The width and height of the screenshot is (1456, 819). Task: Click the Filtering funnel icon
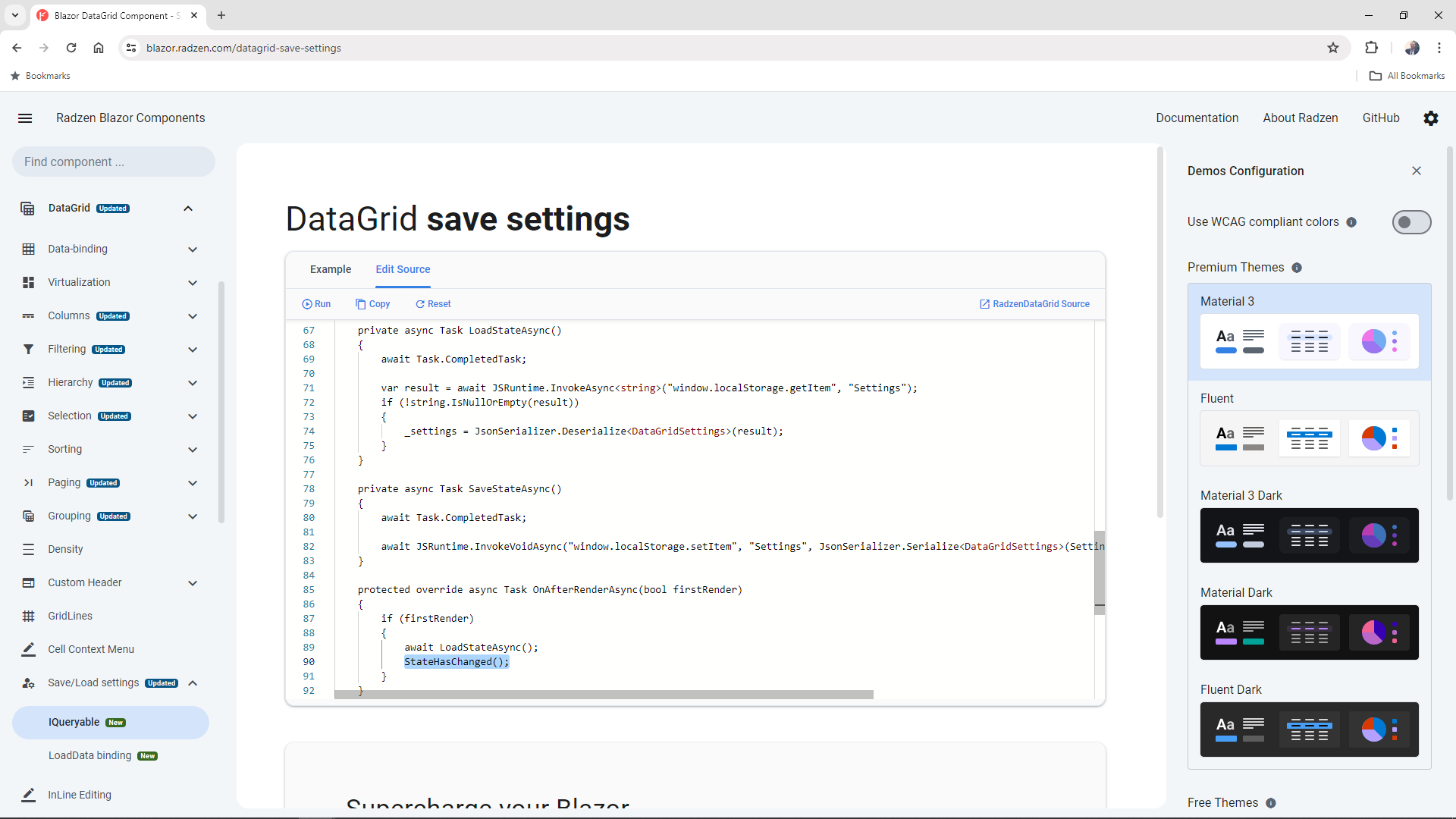coord(28,349)
